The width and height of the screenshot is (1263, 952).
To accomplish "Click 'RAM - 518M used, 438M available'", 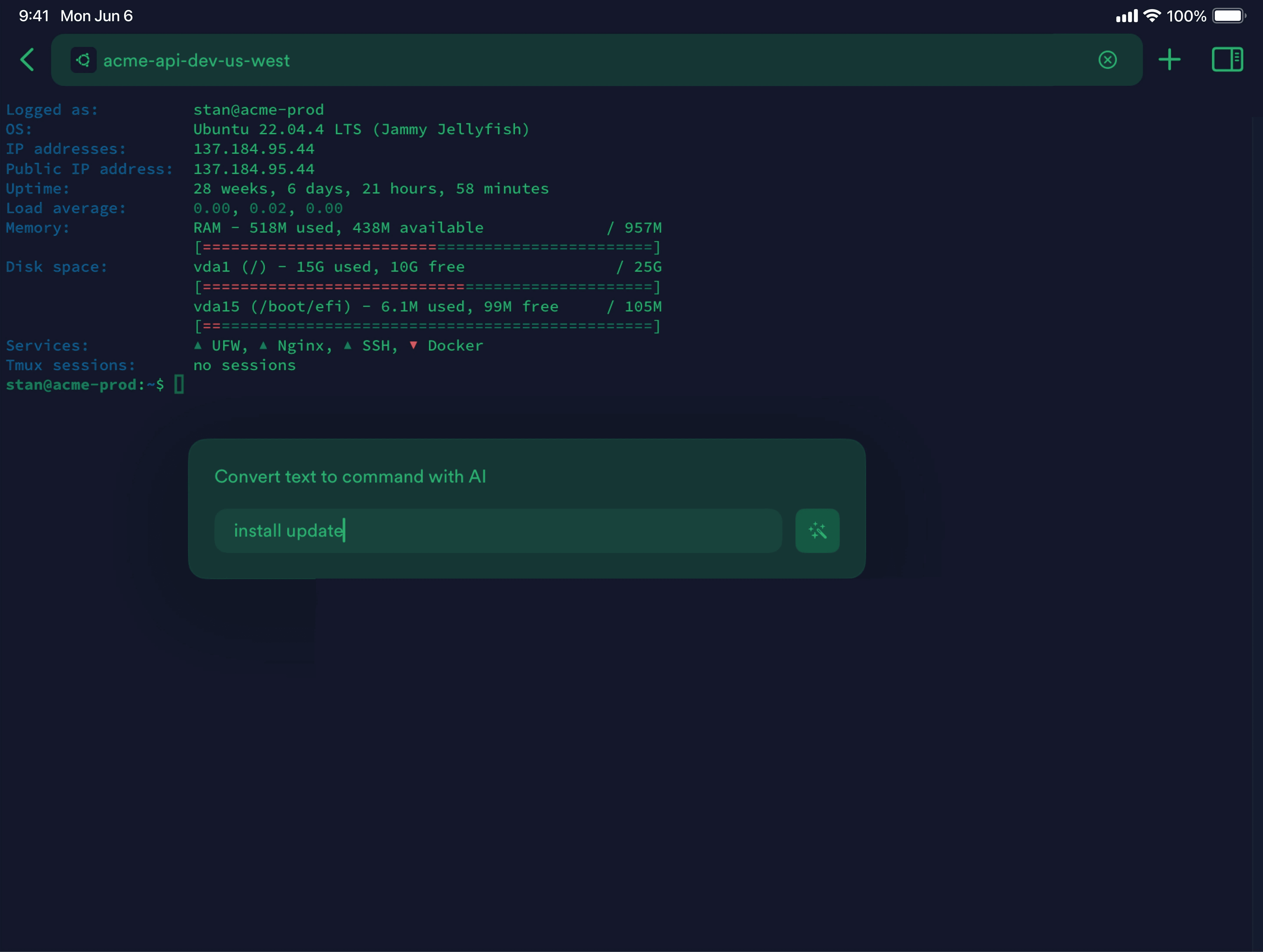I will tap(338, 228).
